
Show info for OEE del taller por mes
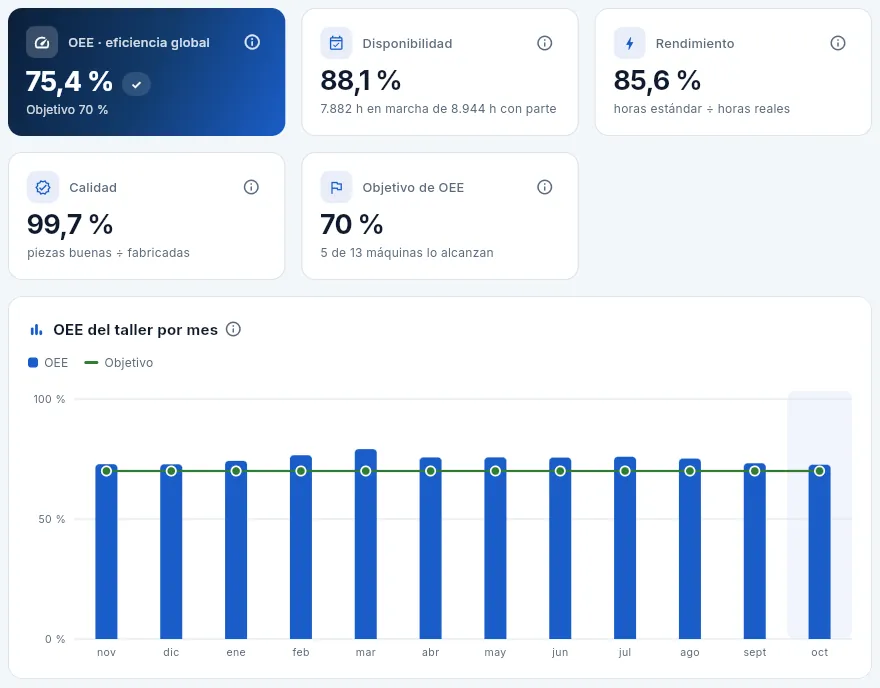pyautogui.click(x=233, y=329)
